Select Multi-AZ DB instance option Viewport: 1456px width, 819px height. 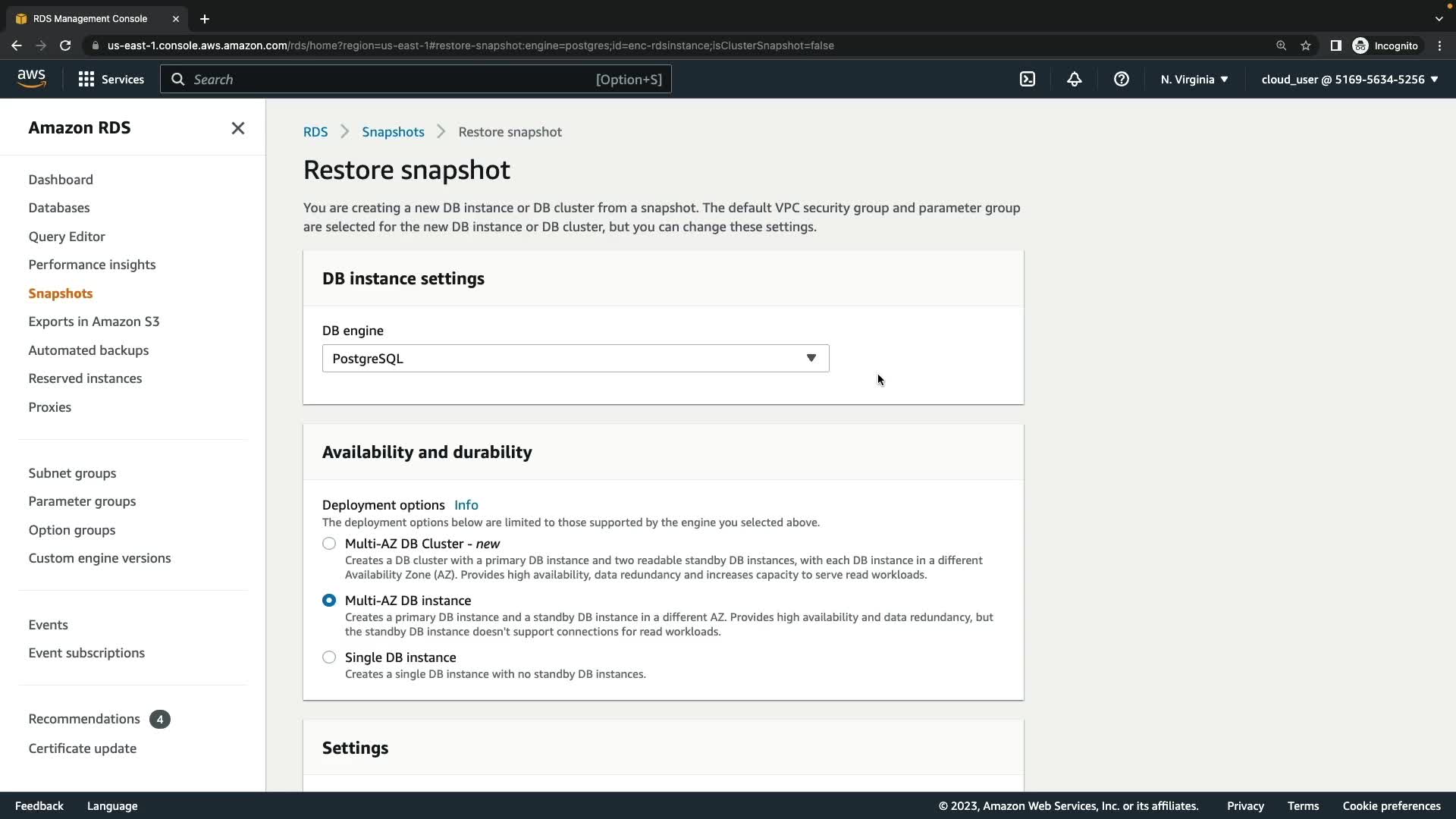tap(329, 601)
